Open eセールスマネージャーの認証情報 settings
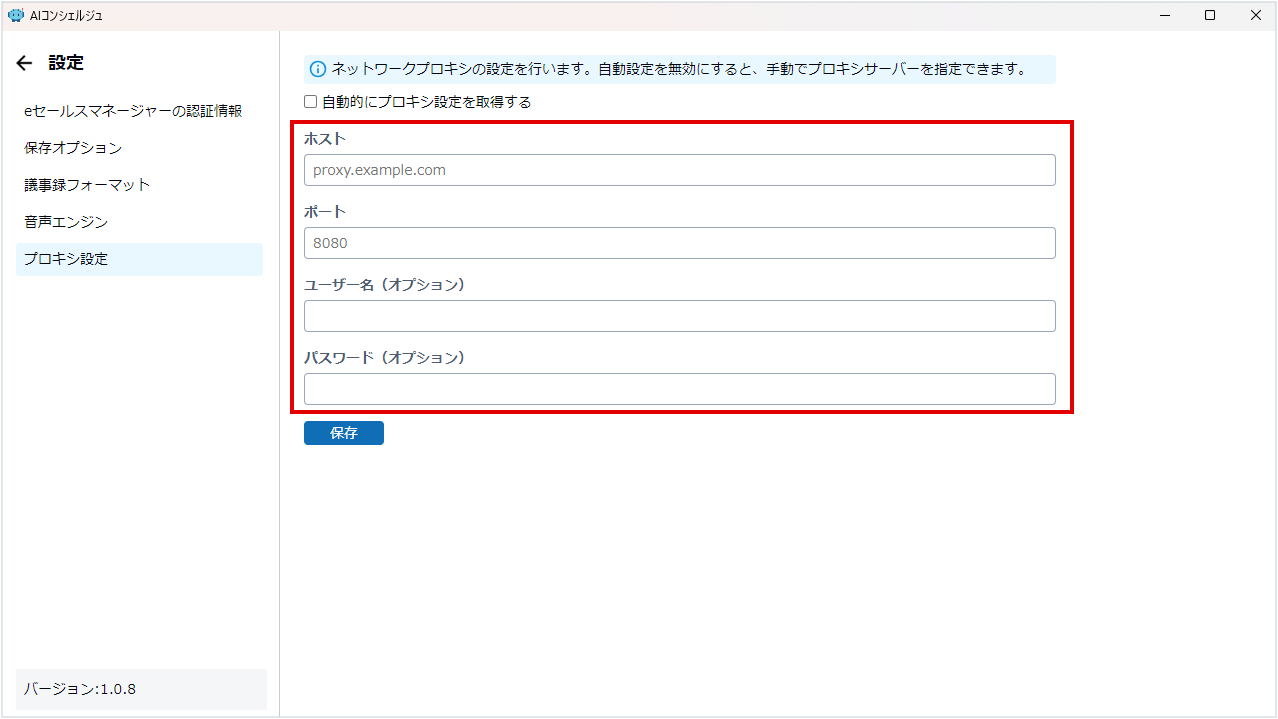 click(x=133, y=111)
